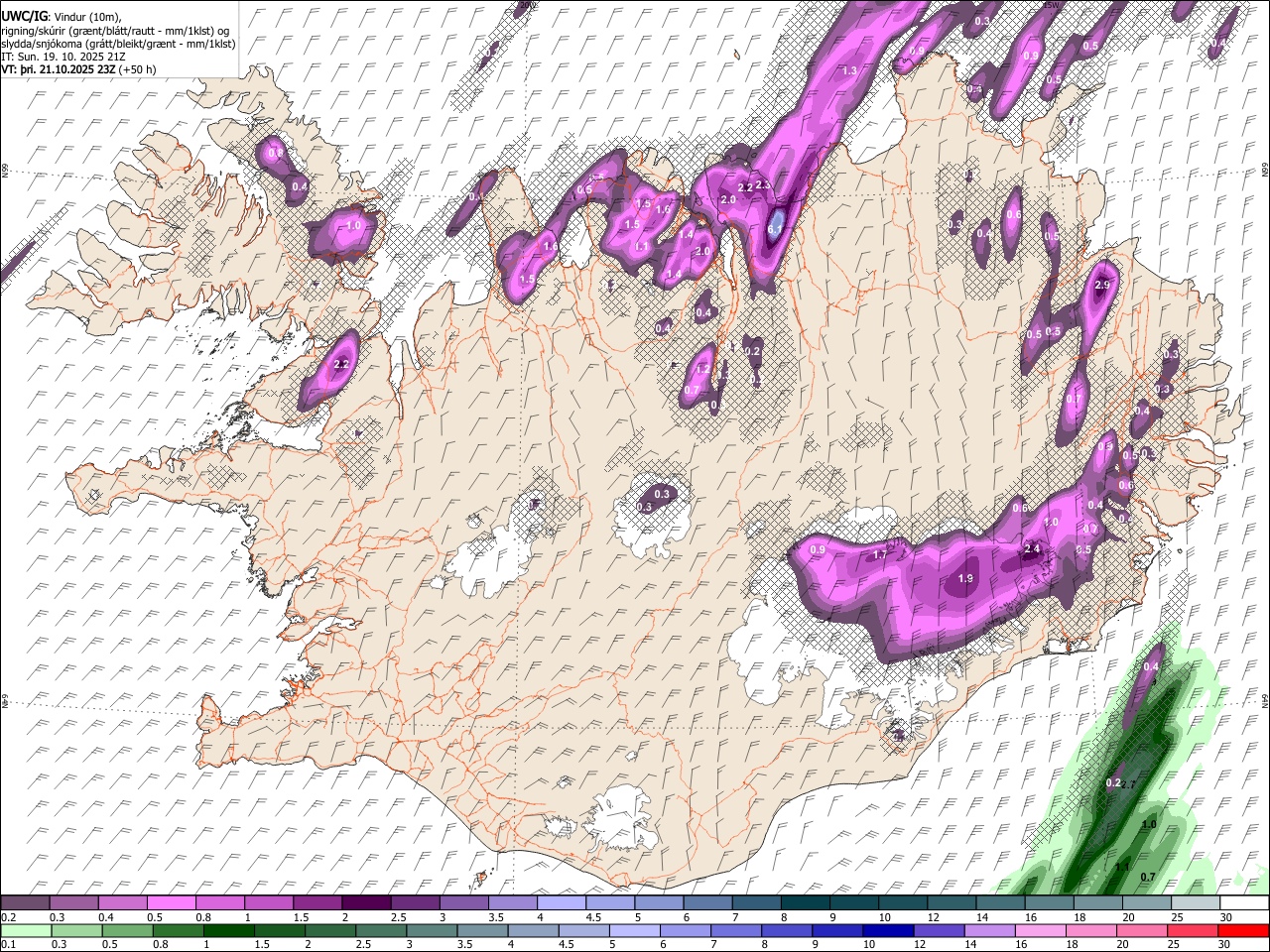Click the darkest purple upper swatch between 2 and 2.5

tap(366, 903)
